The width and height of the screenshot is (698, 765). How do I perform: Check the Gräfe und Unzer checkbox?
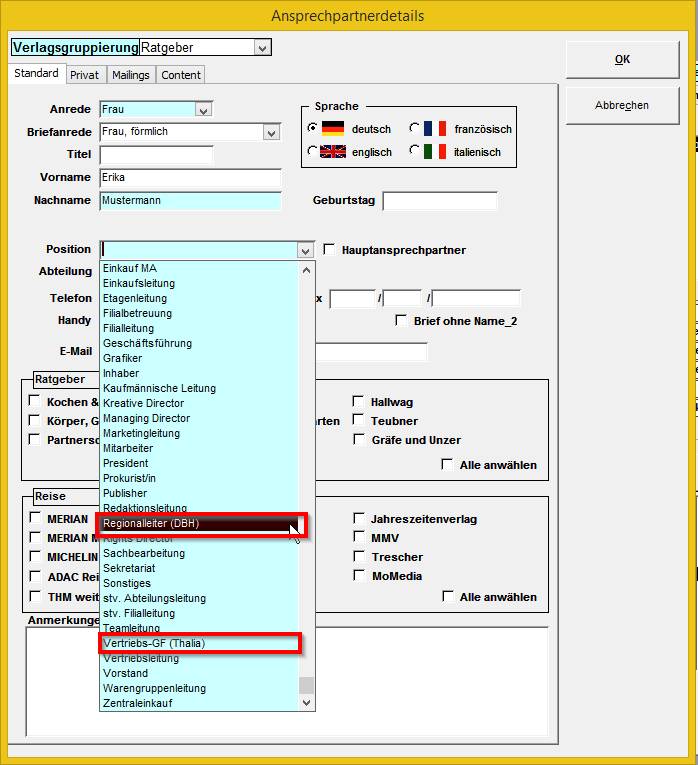(x=359, y=439)
